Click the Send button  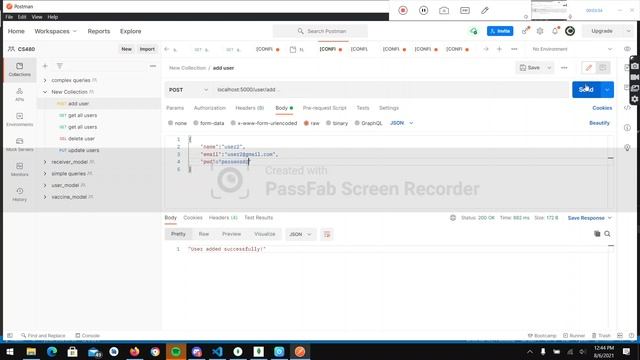pyautogui.click(x=587, y=90)
